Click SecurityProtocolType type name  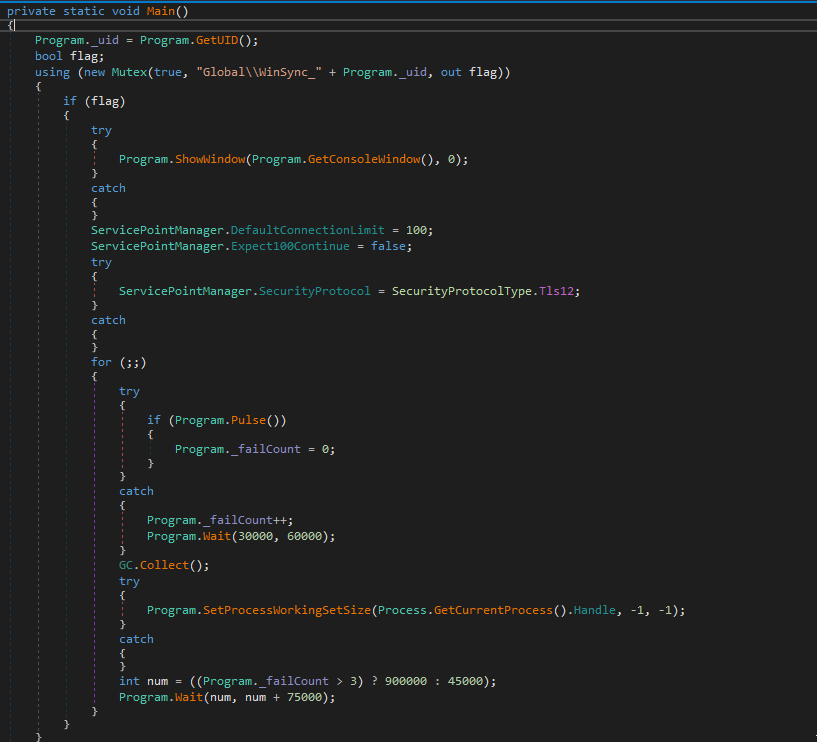click(462, 291)
